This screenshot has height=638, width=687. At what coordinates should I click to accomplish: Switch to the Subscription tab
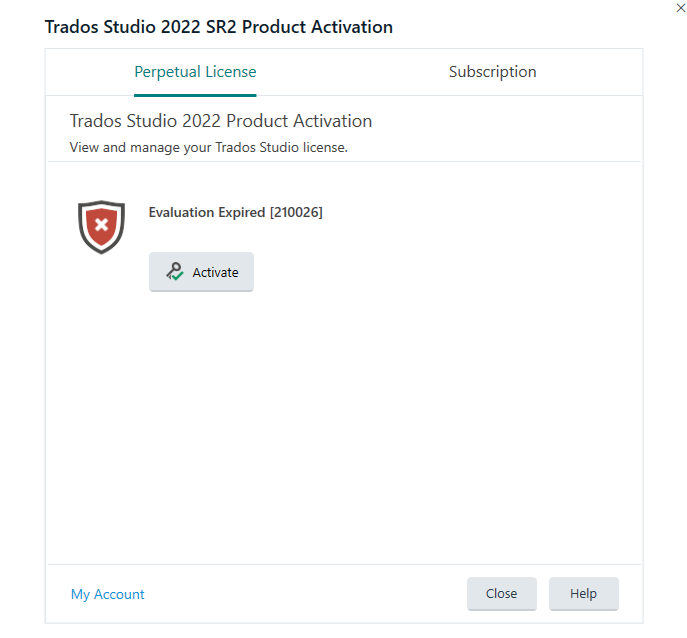(492, 71)
